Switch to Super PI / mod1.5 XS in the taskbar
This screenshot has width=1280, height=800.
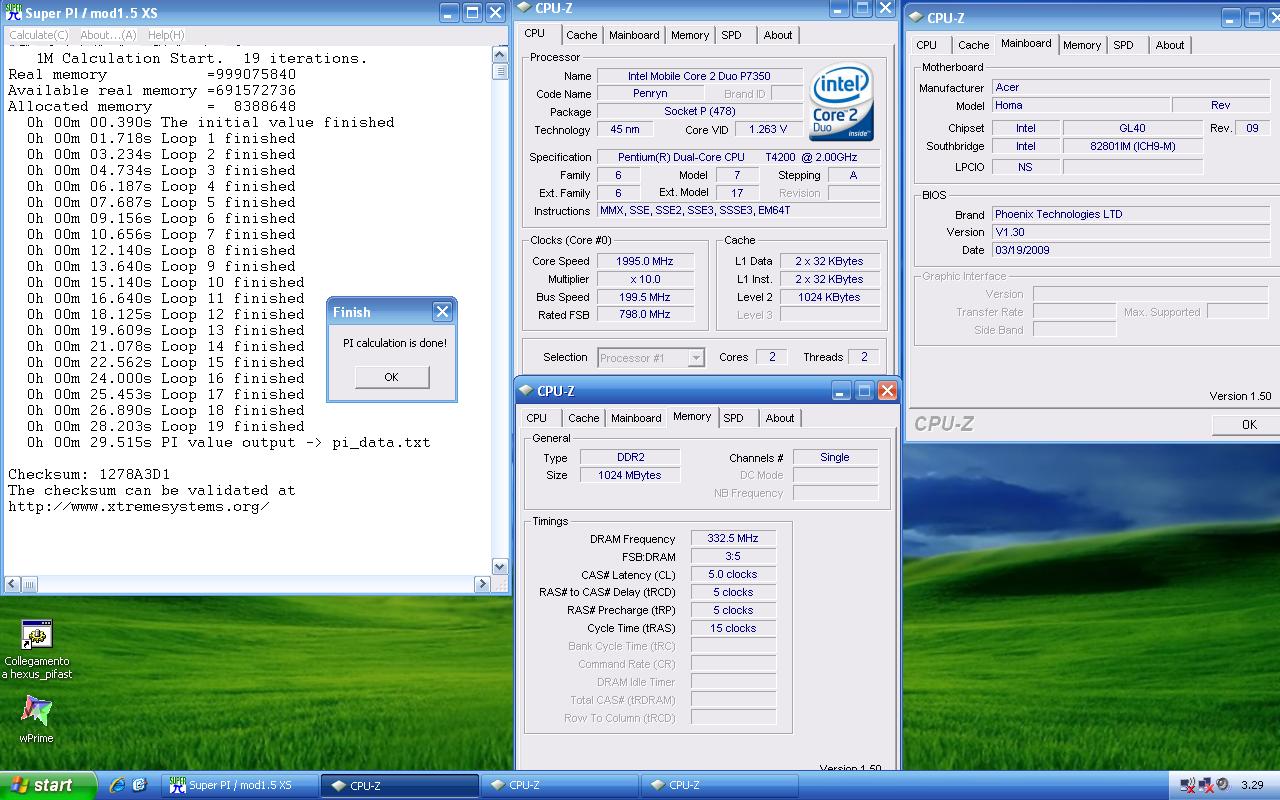click(240, 785)
